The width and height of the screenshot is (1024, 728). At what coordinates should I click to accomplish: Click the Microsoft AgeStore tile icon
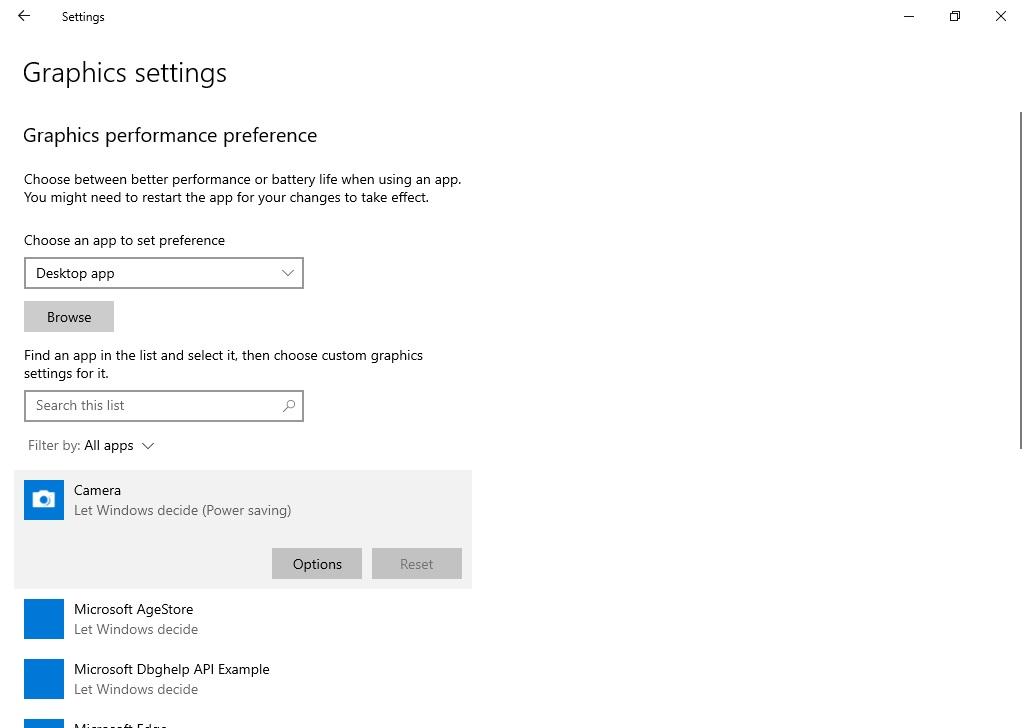(x=43, y=618)
